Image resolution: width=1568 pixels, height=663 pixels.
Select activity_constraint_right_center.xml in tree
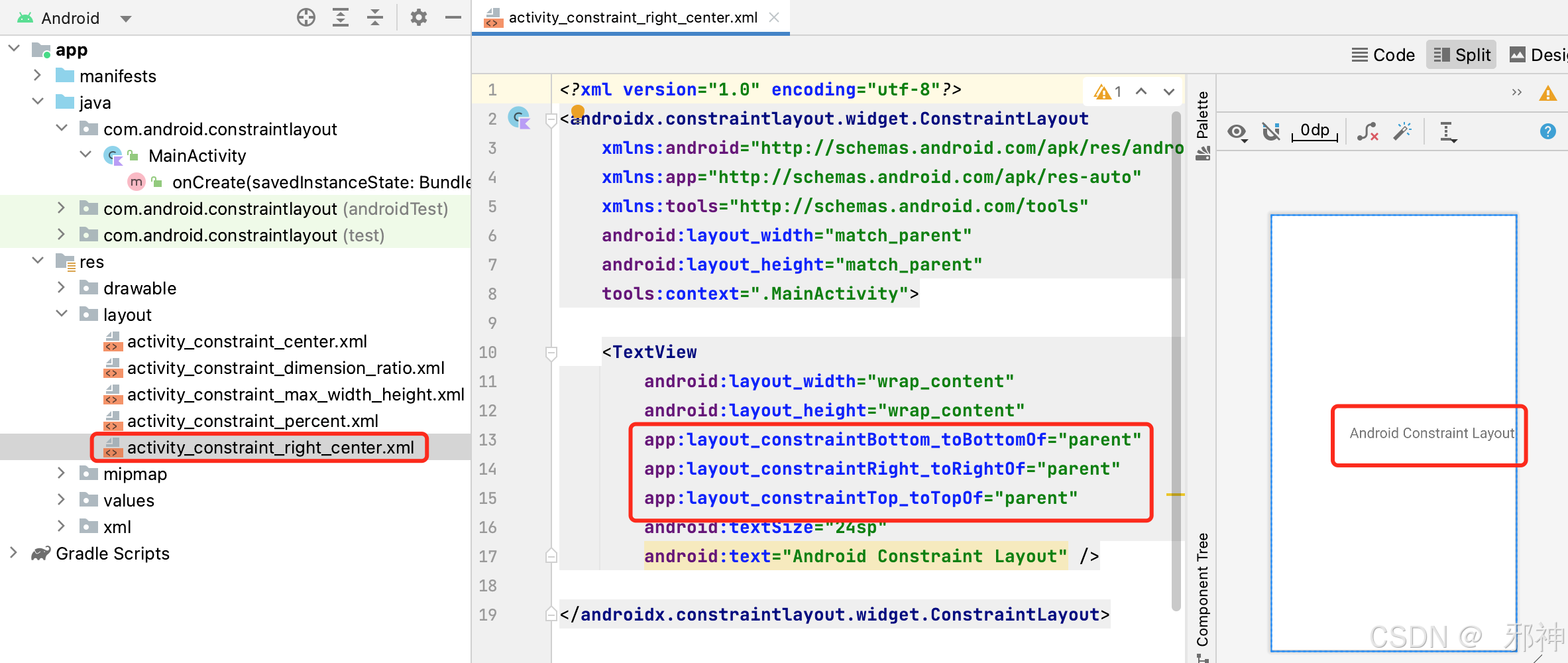(270, 448)
